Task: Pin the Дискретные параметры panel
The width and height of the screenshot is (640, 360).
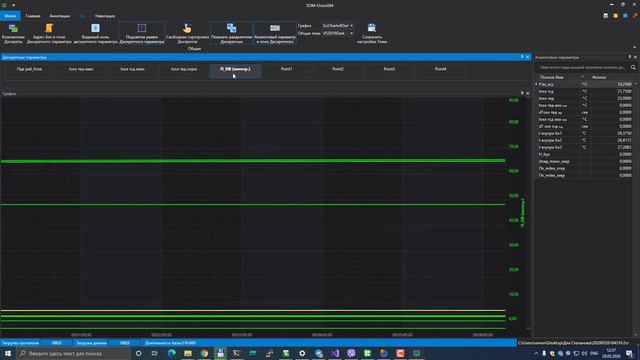Action: pyautogui.click(x=522, y=57)
